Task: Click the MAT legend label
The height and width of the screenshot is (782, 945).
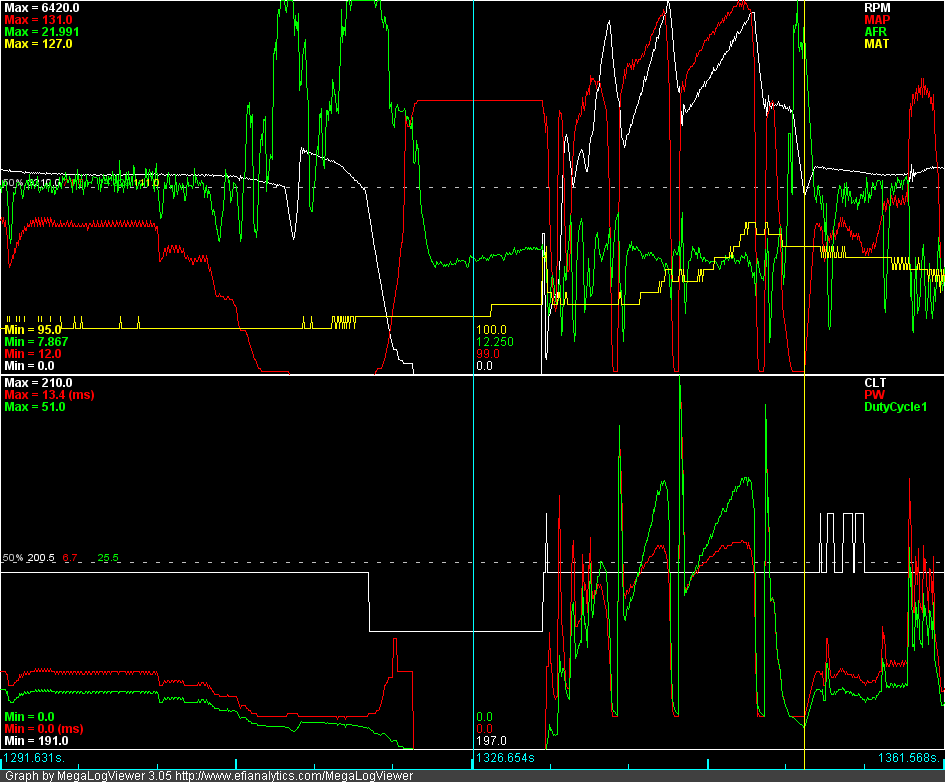Action: tap(876, 44)
